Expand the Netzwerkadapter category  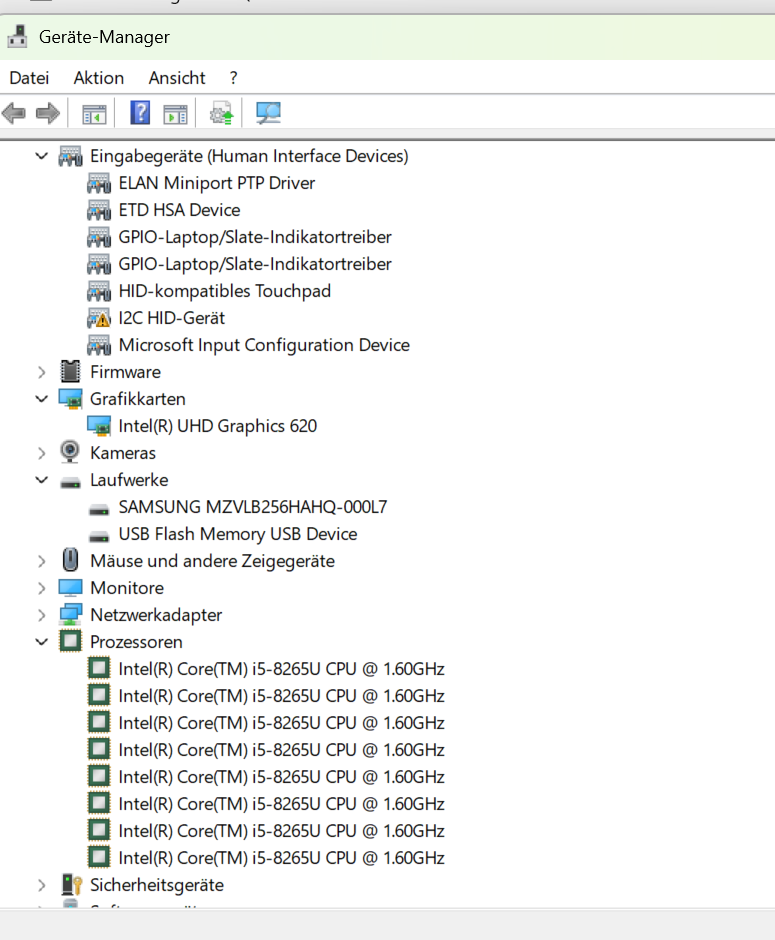41,615
